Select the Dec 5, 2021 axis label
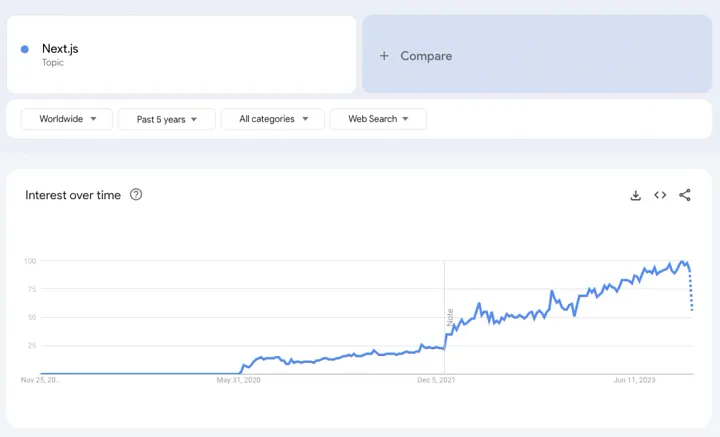 point(437,380)
